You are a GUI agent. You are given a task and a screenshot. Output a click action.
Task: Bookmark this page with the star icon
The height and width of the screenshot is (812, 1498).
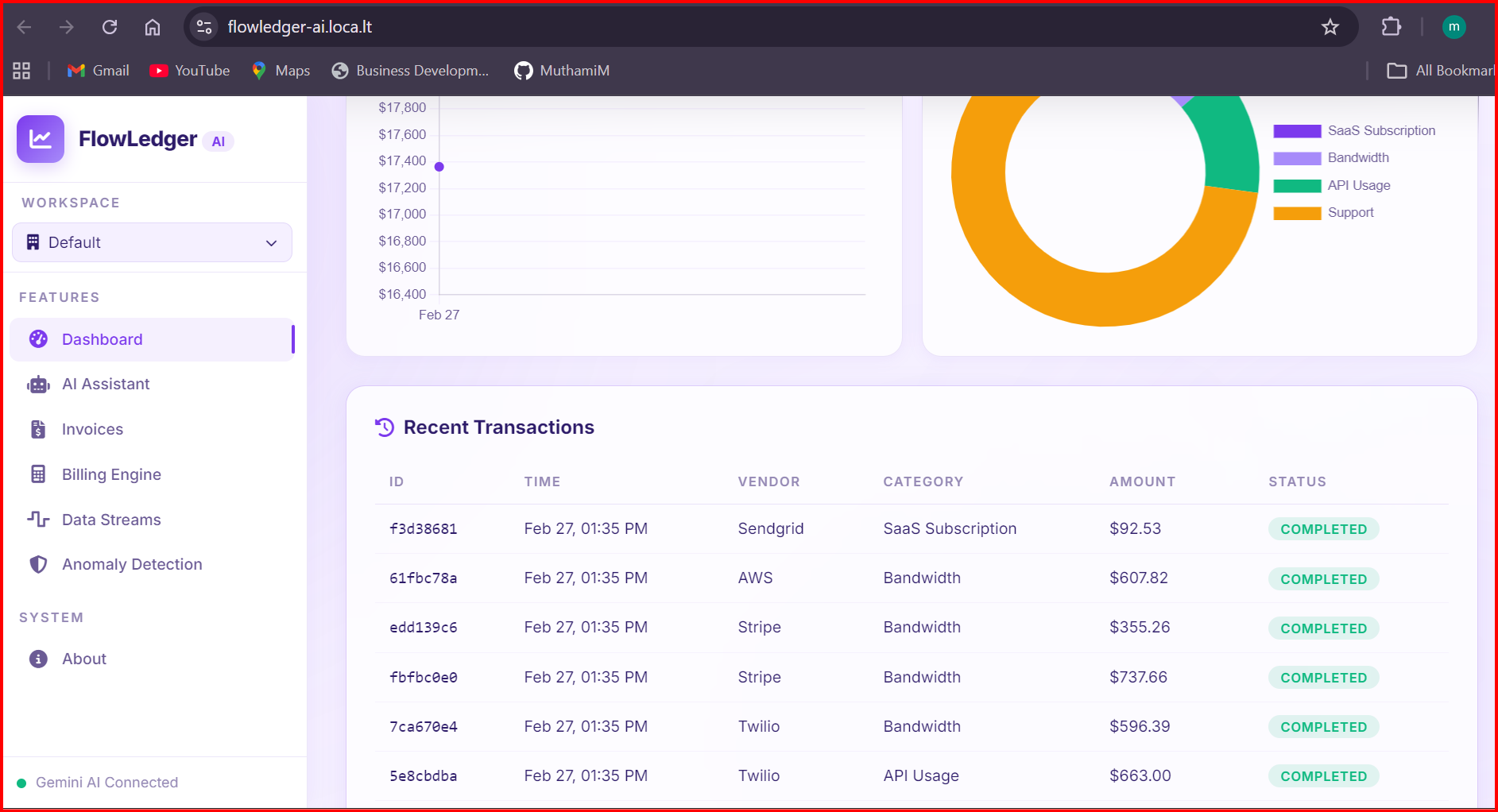click(x=1330, y=27)
